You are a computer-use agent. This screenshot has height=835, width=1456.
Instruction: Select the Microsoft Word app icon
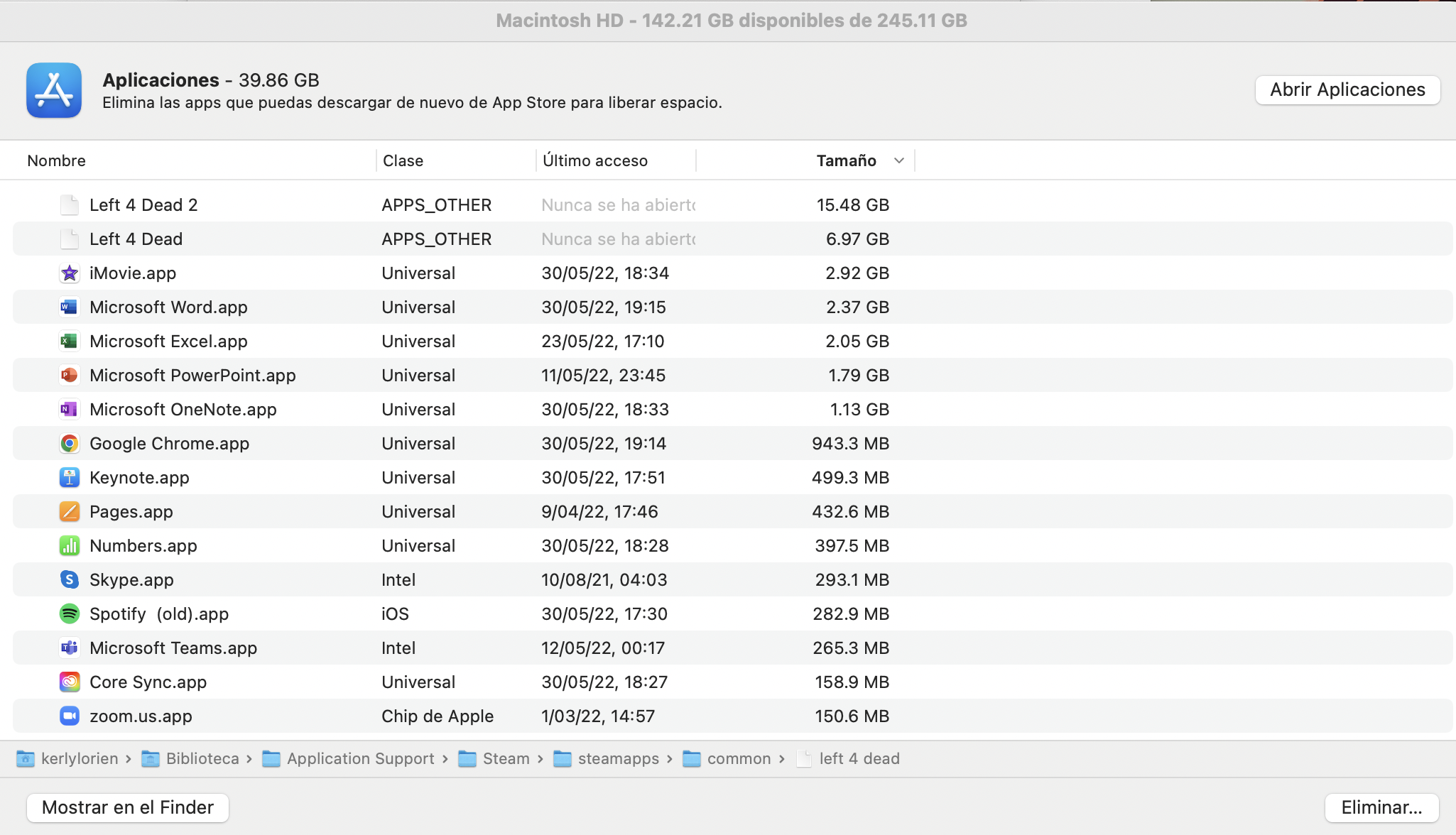coord(69,307)
